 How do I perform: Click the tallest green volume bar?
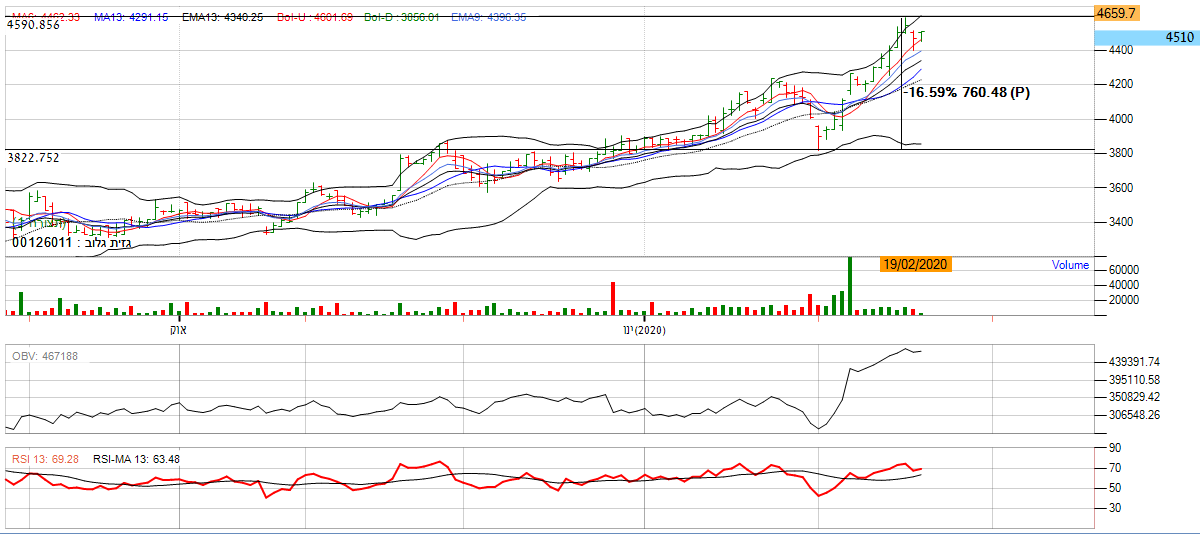click(849, 286)
